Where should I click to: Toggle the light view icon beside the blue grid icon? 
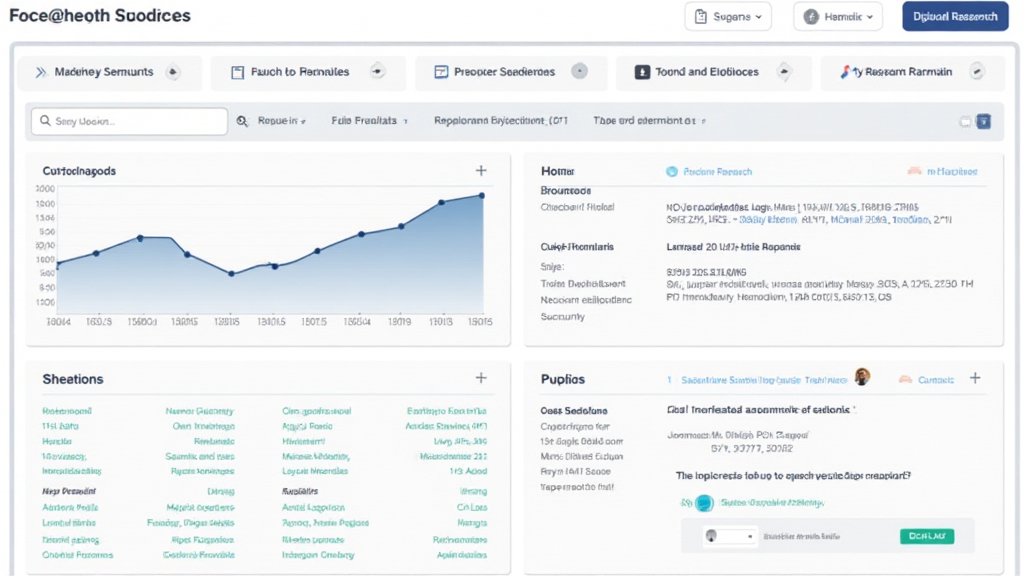pyautogui.click(x=965, y=121)
